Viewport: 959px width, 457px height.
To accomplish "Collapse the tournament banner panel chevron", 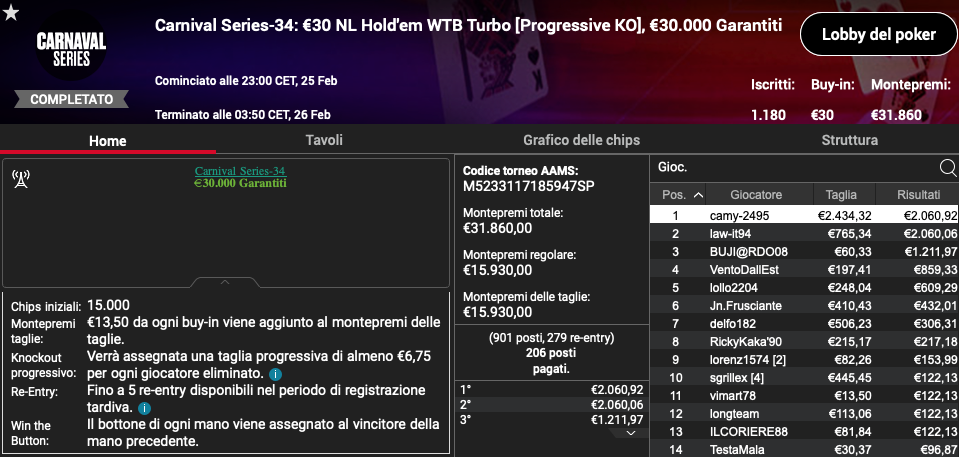I will click(x=224, y=283).
